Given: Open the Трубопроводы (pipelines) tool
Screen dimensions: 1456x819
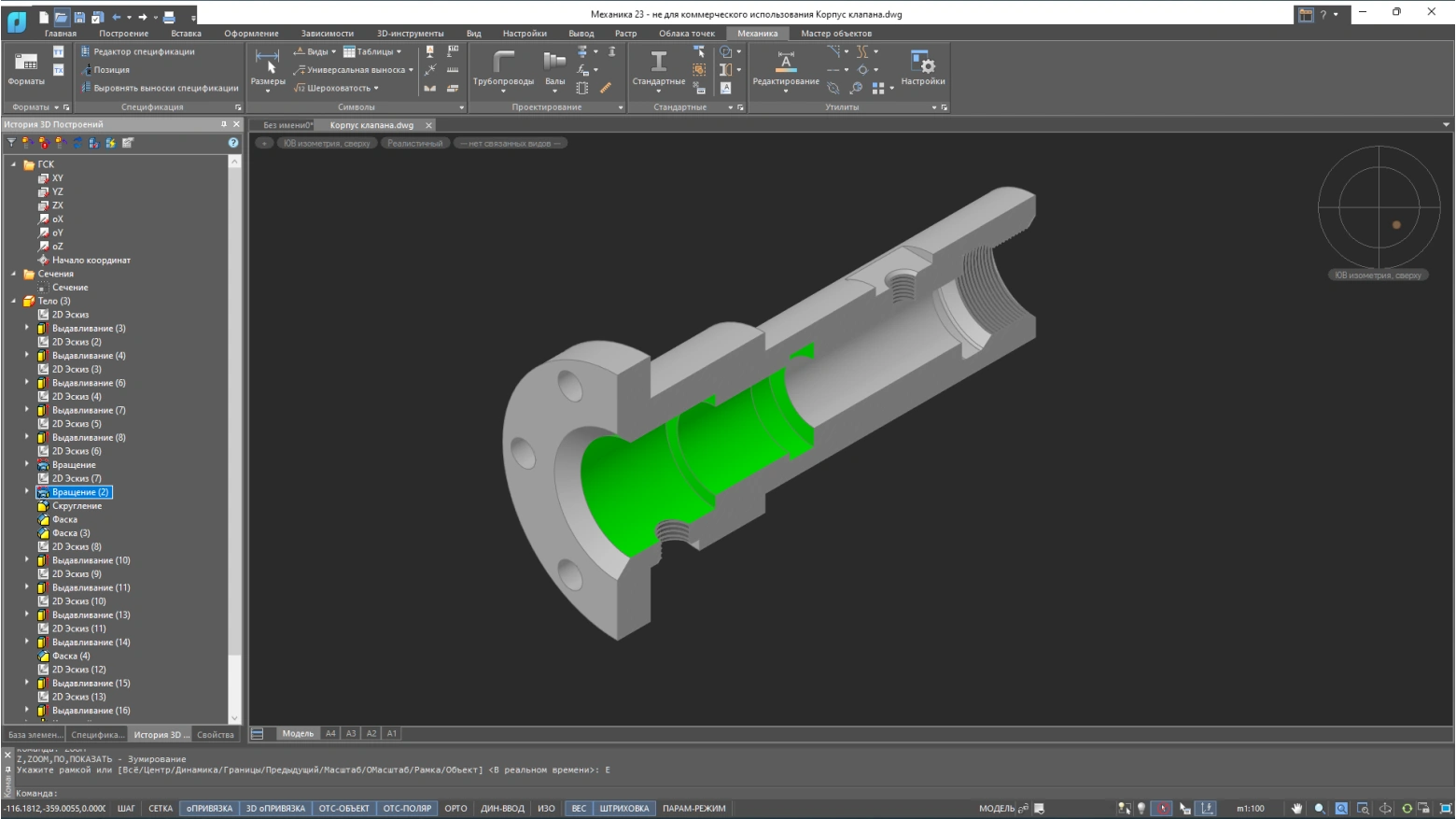Looking at the screenshot, I should 503,67.
